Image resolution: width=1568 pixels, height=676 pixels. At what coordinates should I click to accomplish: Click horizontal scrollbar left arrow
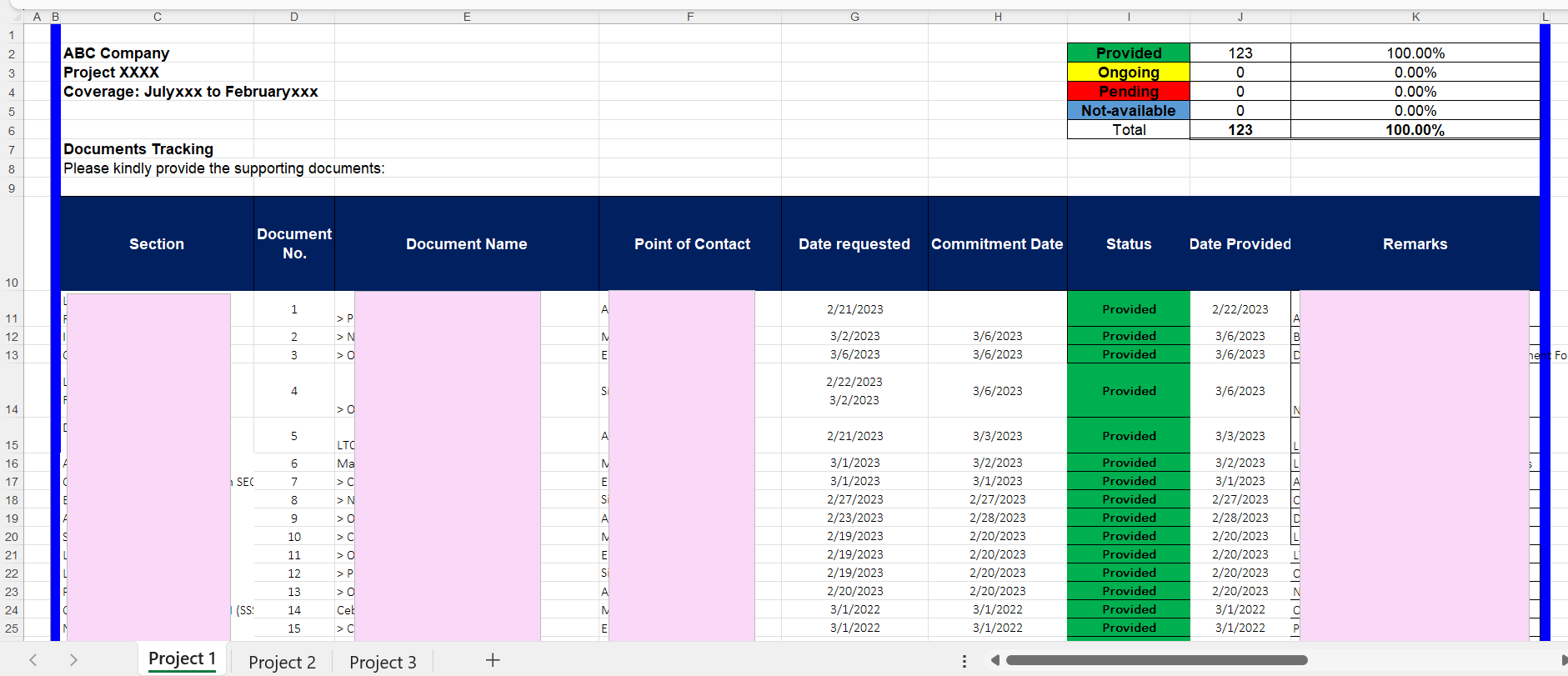click(994, 660)
